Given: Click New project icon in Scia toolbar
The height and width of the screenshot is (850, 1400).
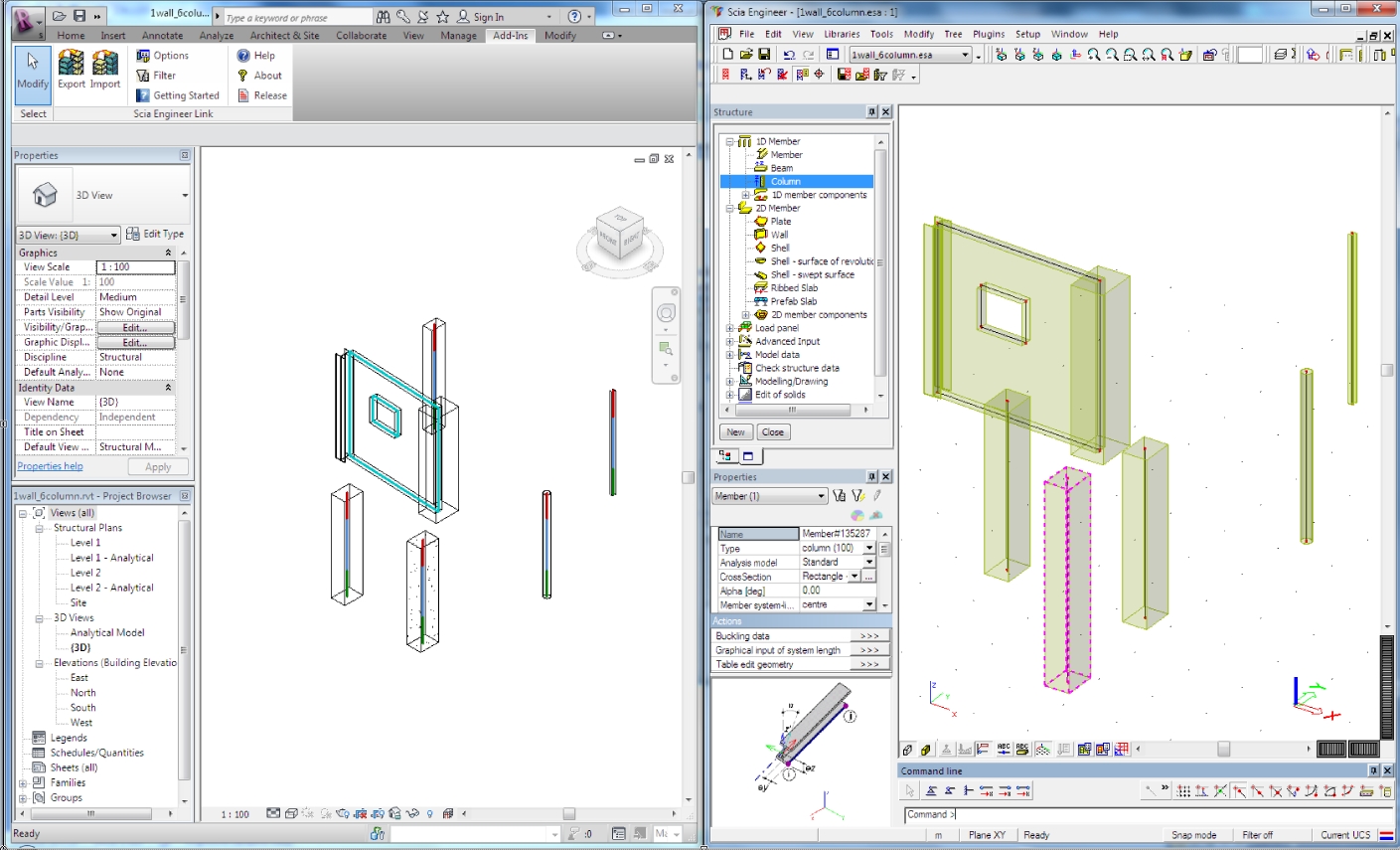Looking at the screenshot, I should [x=727, y=55].
